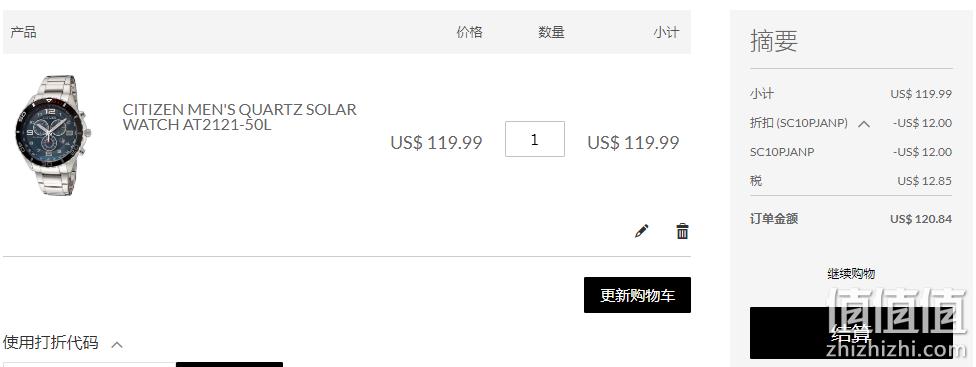
Task: Remove the watch using the trash icon
Action: point(682,231)
